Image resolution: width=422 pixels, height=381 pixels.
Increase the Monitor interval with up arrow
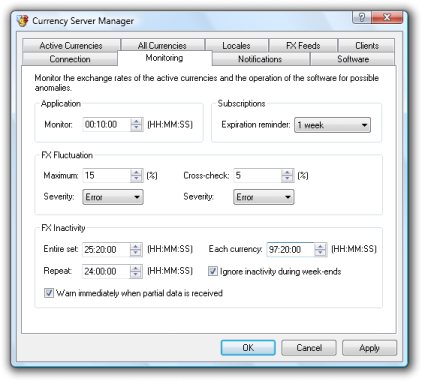[136, 122]
